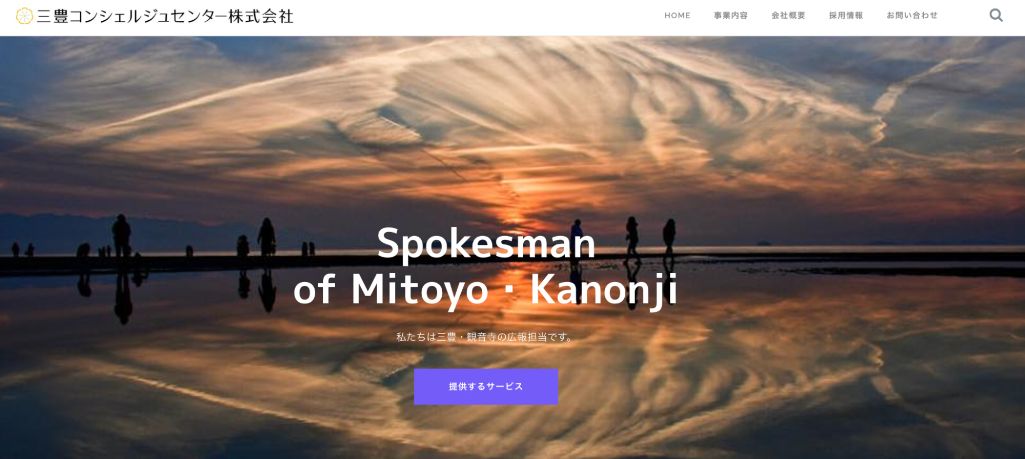Go to the HOME menu item

[677, 16]
